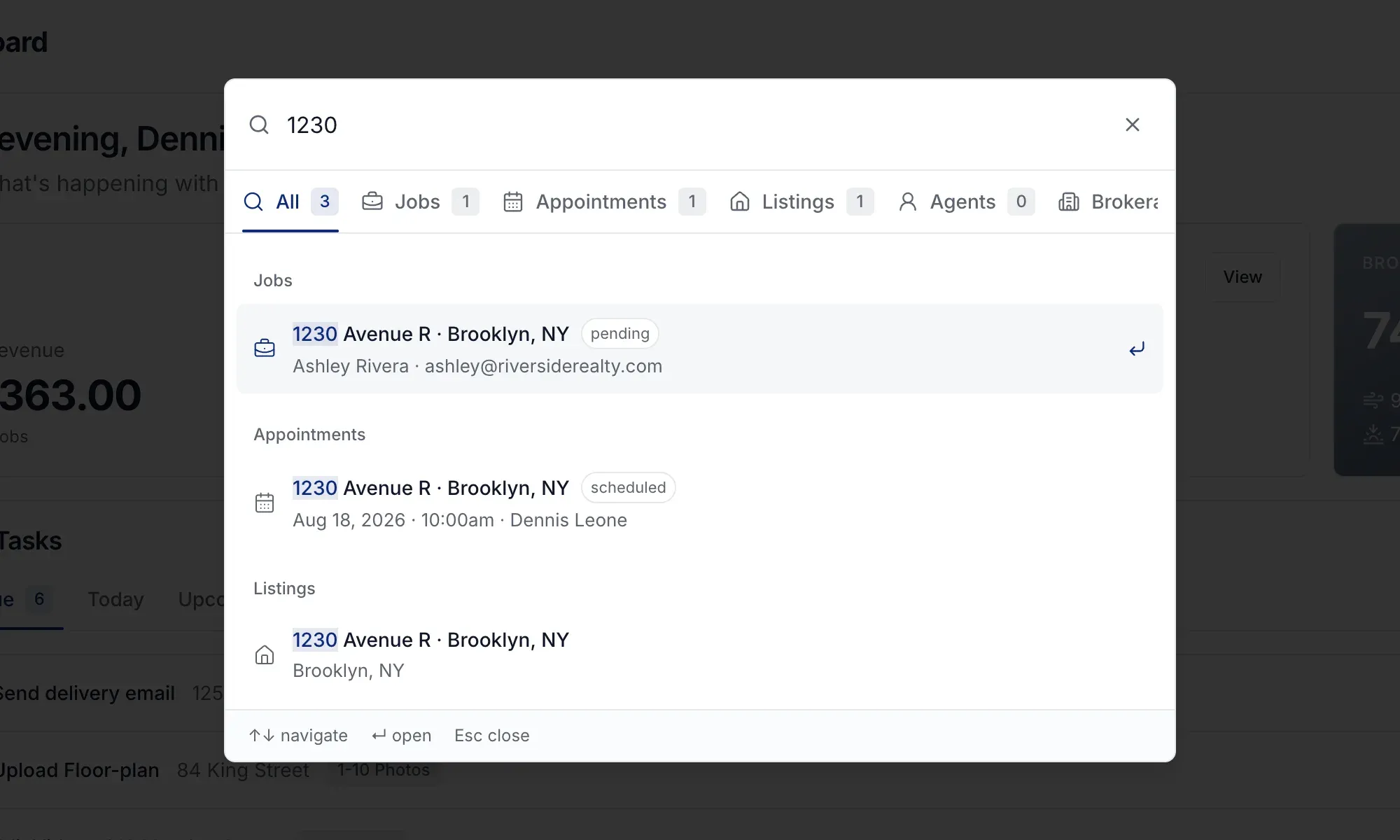Click the Esc close hint
This screenshot has height=840, width=1400.
click(492, 736)
